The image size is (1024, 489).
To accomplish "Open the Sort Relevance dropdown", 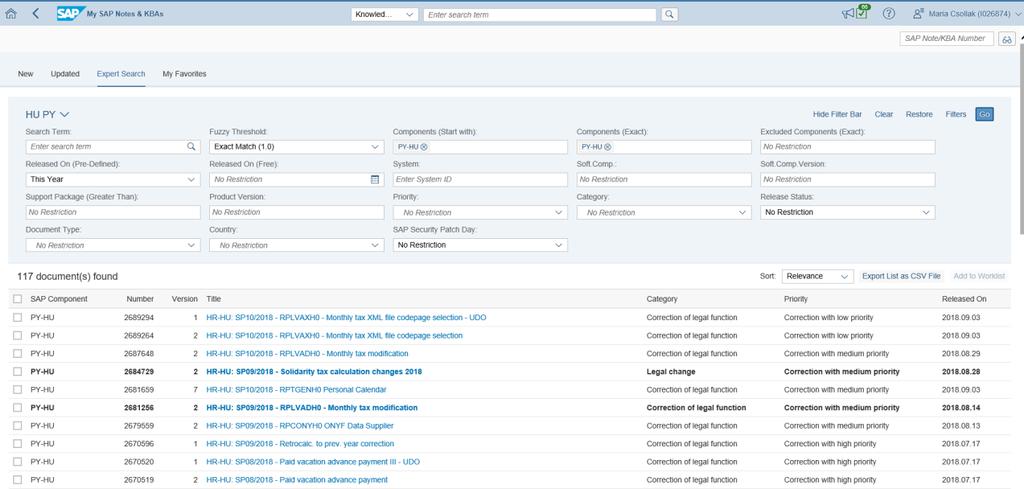I will point(818,276).
